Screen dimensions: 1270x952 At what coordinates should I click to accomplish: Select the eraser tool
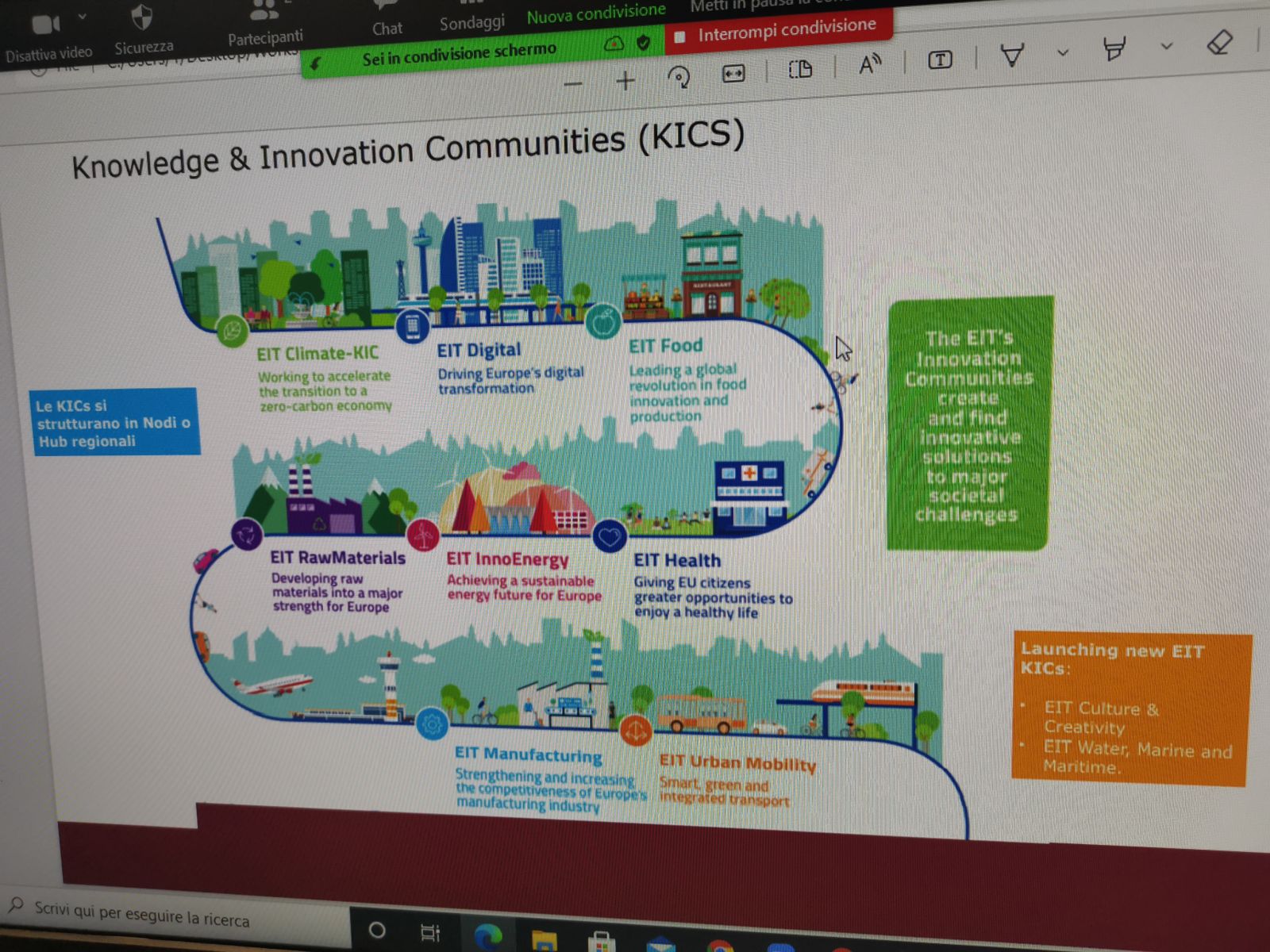pos(1219,42)
